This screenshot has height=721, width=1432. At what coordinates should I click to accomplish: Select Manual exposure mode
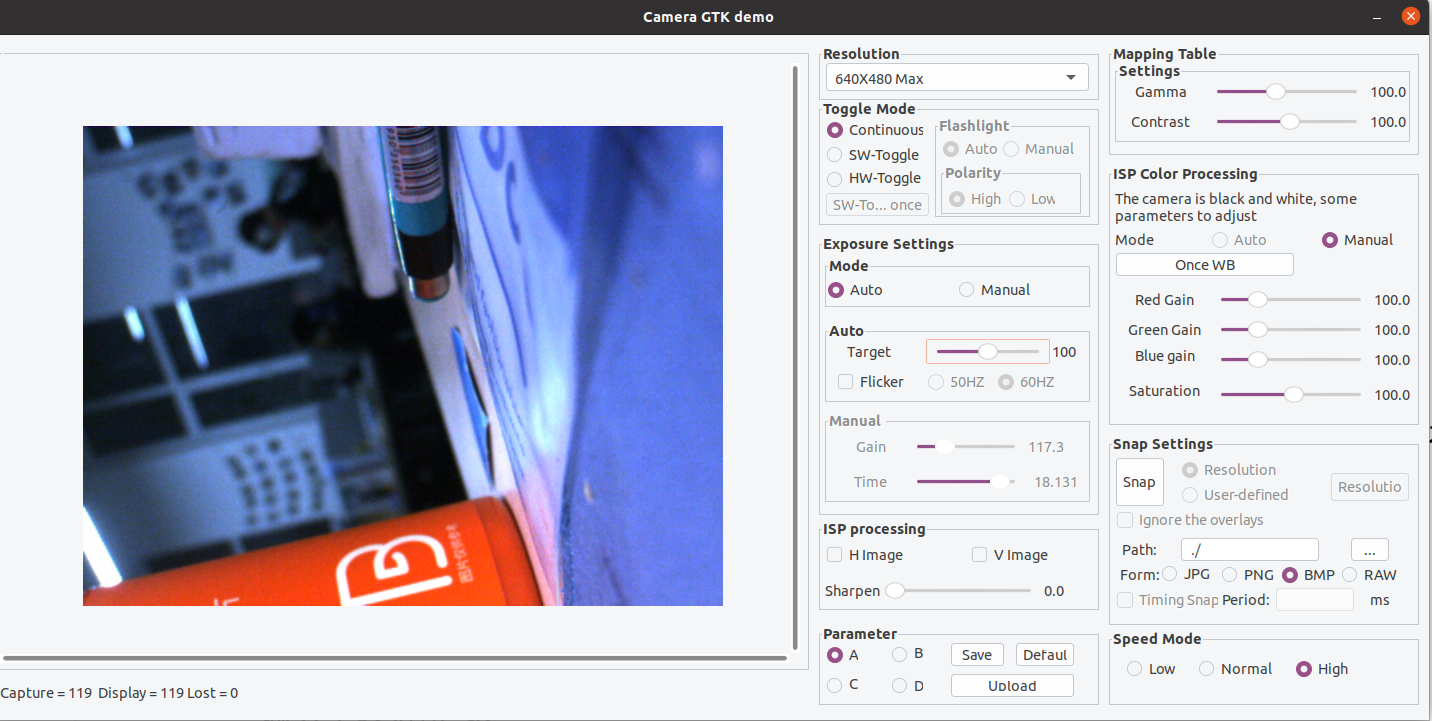(x=966, y=290)
